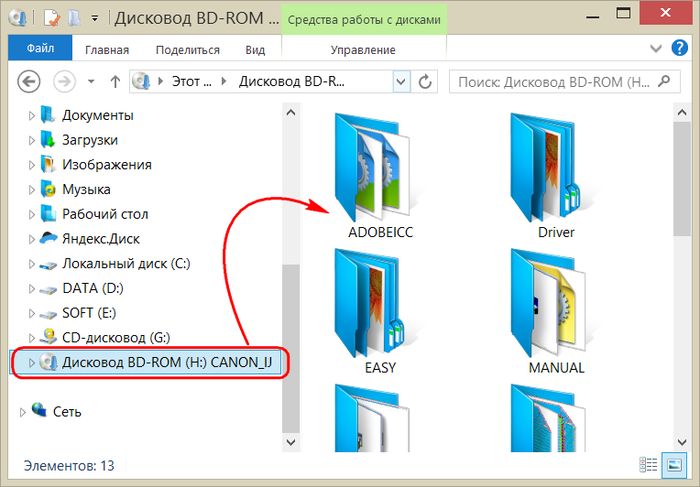
Task: Open the recent locations dropdown arrow
Action: (91, 82)
